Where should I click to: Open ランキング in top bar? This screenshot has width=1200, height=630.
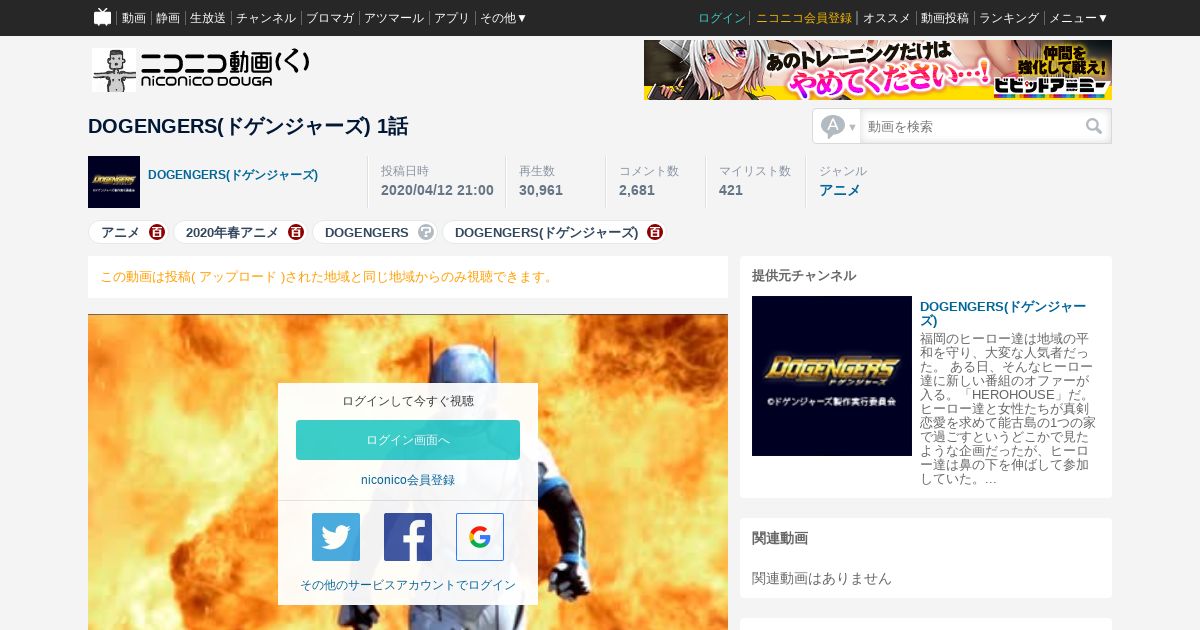(x=1009, y=18)
